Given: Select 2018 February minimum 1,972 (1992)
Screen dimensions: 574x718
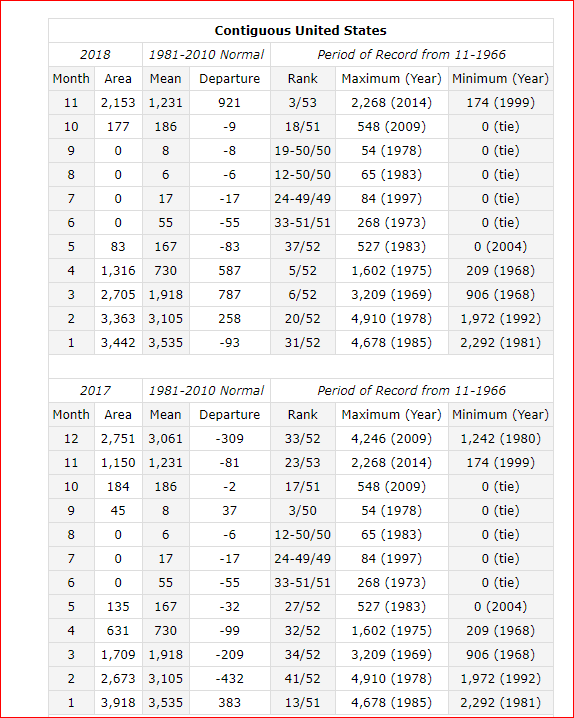Looking at the screenshot, I should (501, 319).
